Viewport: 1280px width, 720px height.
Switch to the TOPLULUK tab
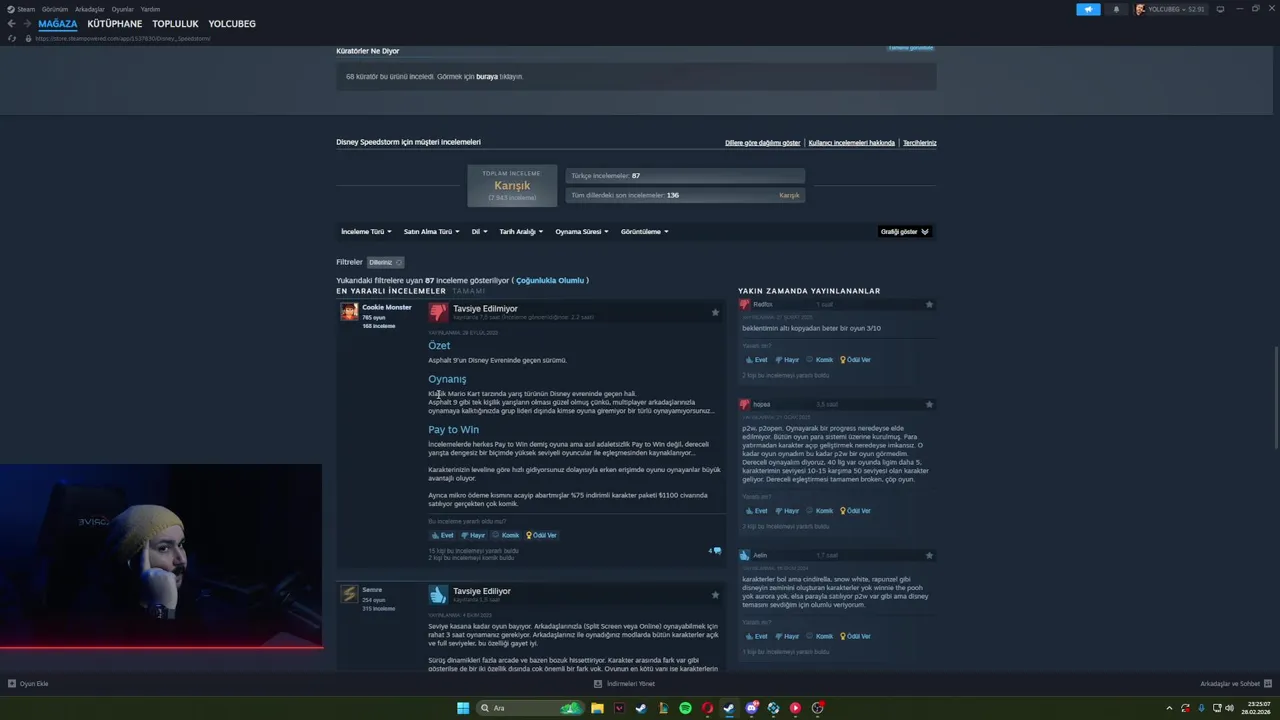tap(176, 24)
